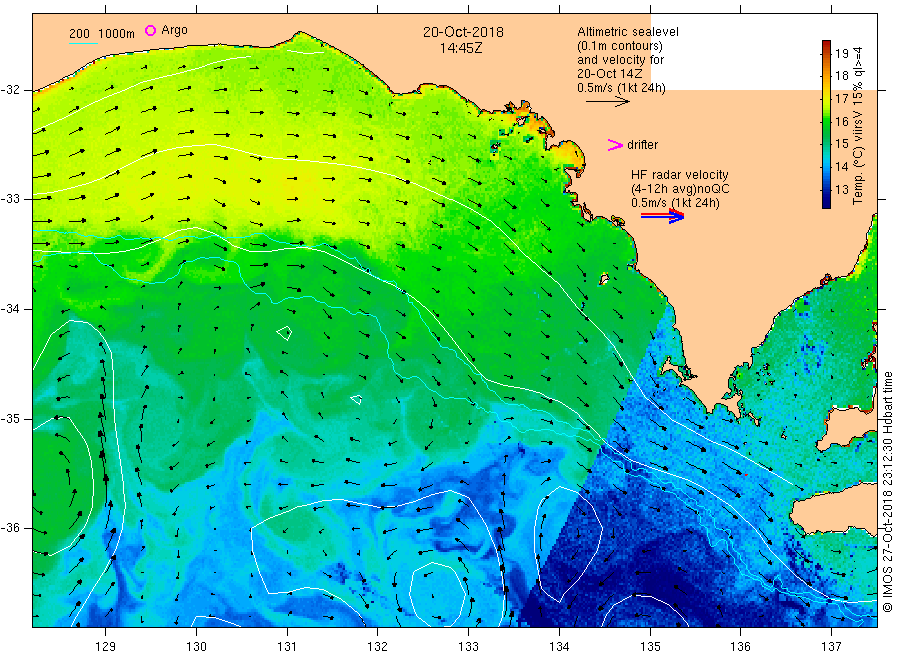Screen dimensions: 900x660
Task: Click the time text 14:45Z
Action: [461, 48]
